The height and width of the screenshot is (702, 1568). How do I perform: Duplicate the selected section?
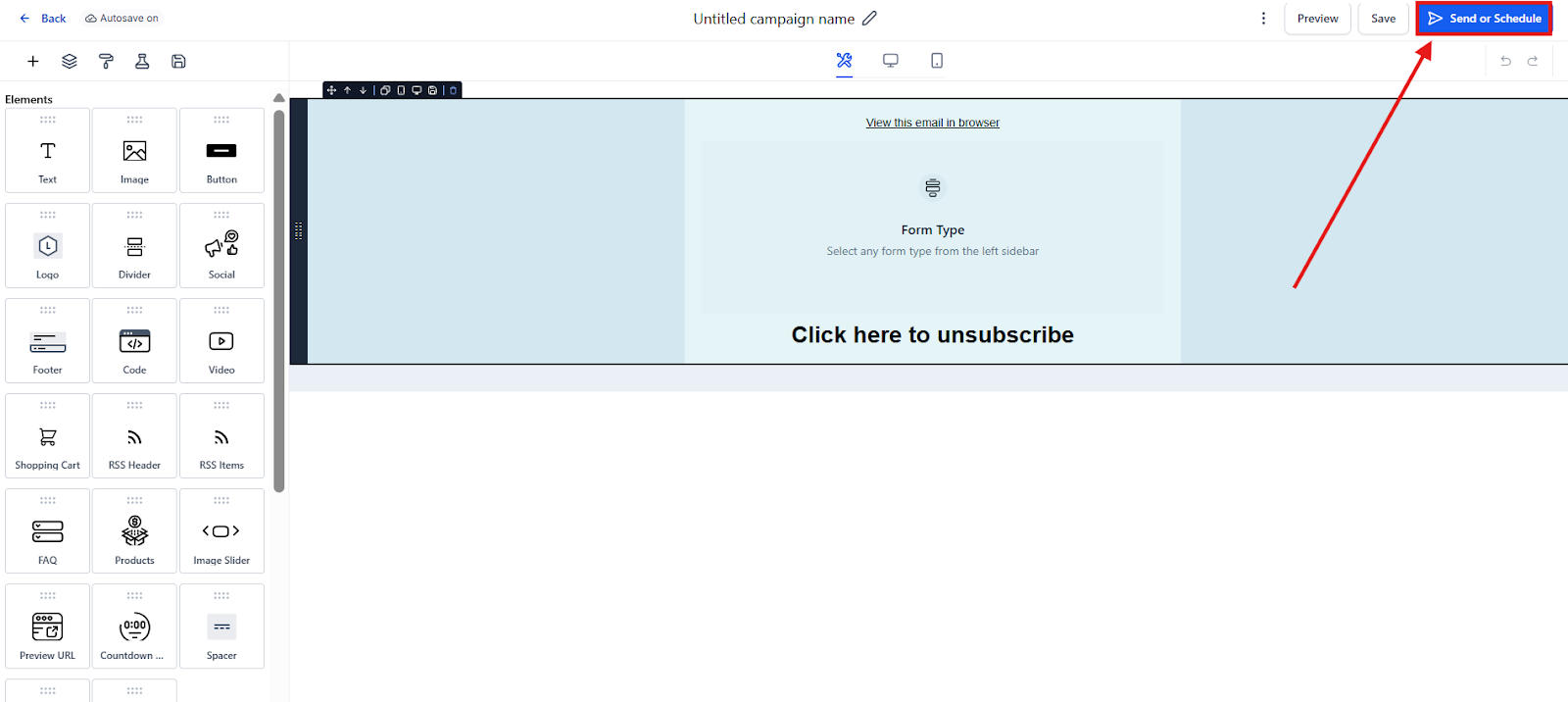pos(385,90)
